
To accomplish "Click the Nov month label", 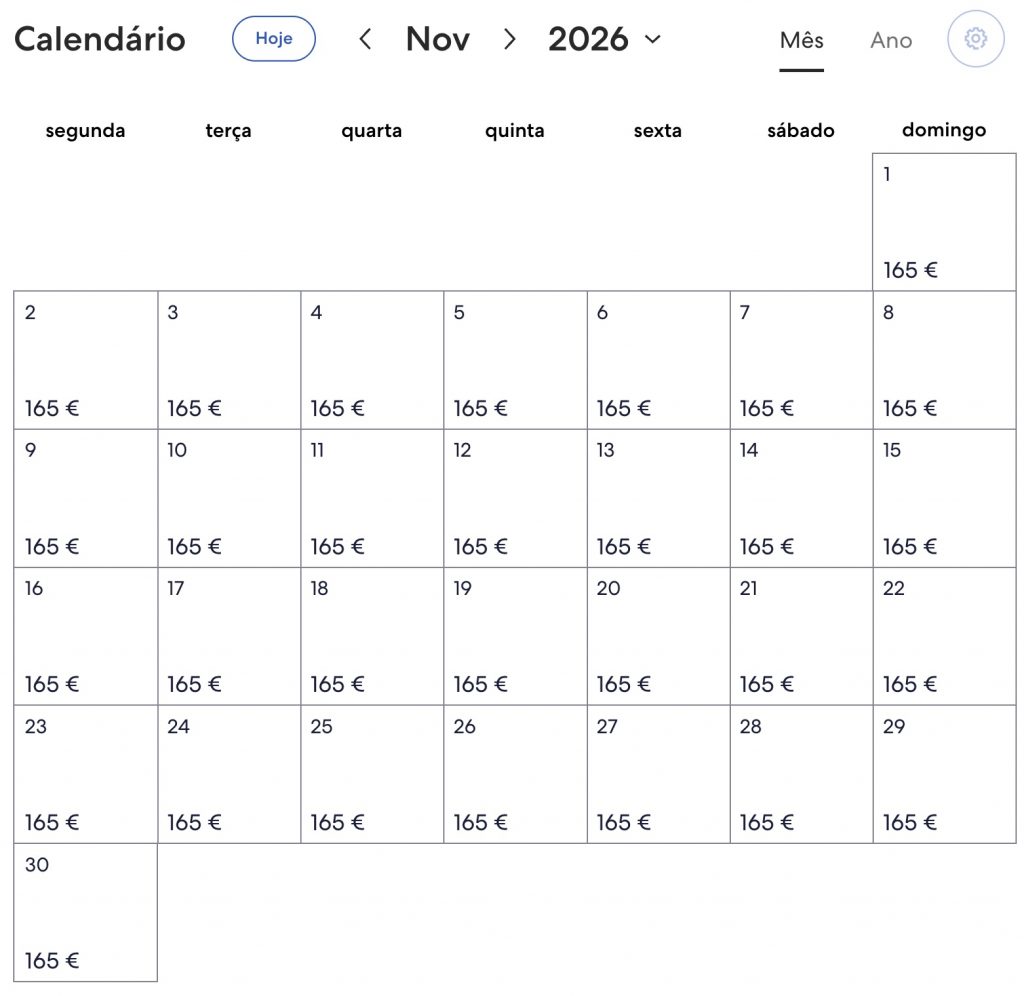I will [x=438, y=39].
